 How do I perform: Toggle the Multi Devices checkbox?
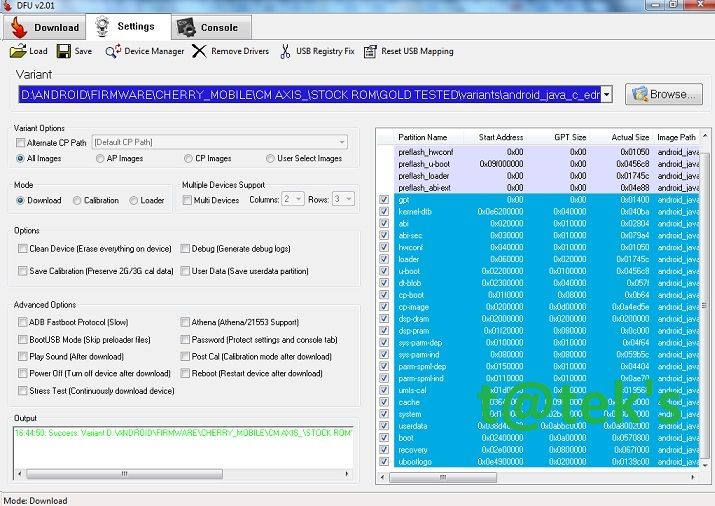click(x=187, y=200)
